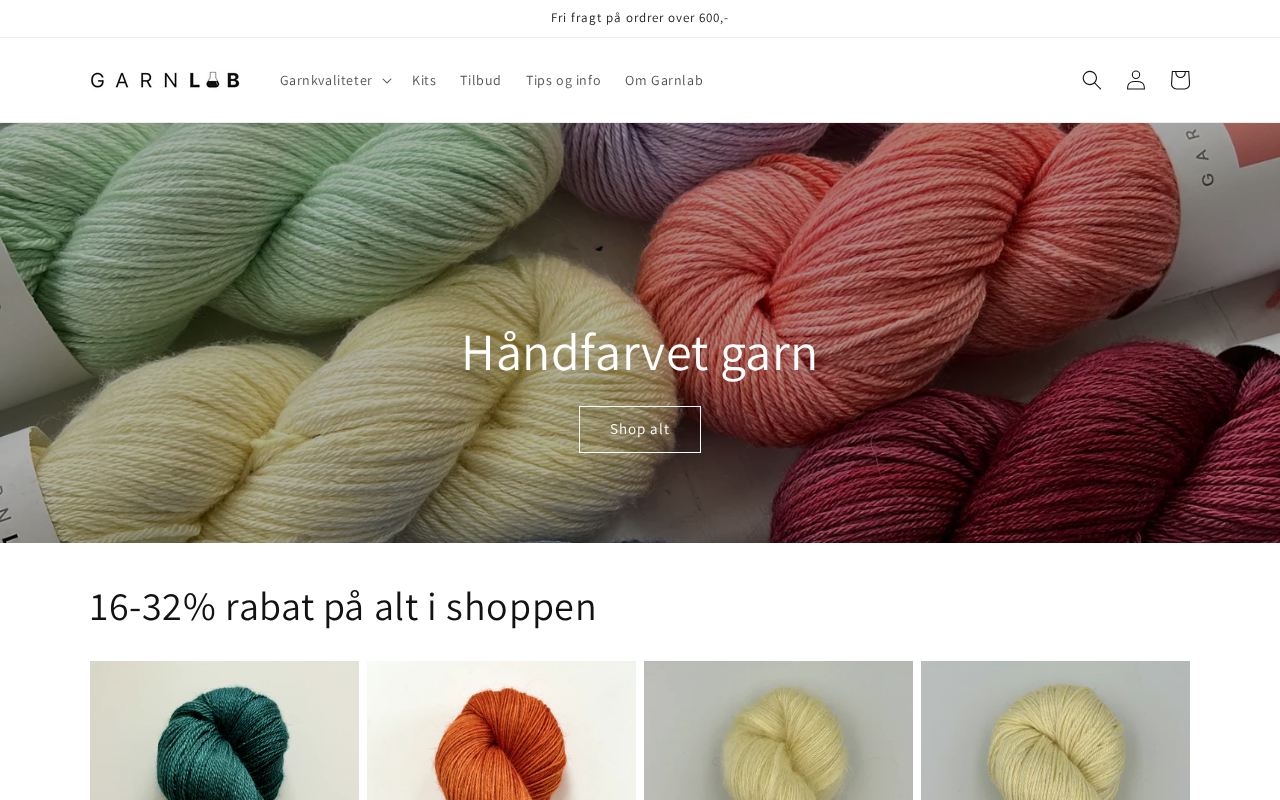Select Tips og info in navigation

tap(563, 80)
